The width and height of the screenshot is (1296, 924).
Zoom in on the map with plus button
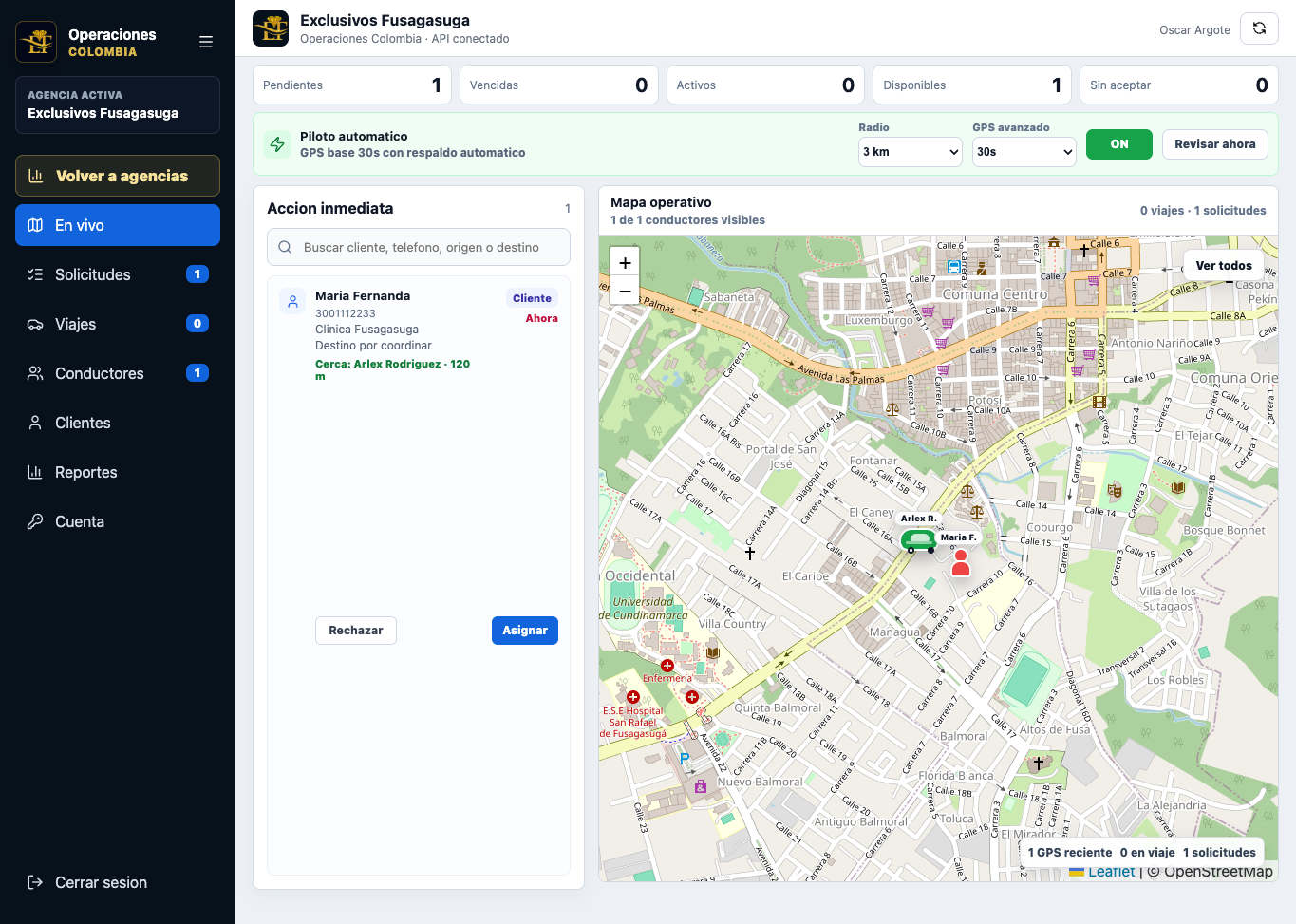coord(625,263)
